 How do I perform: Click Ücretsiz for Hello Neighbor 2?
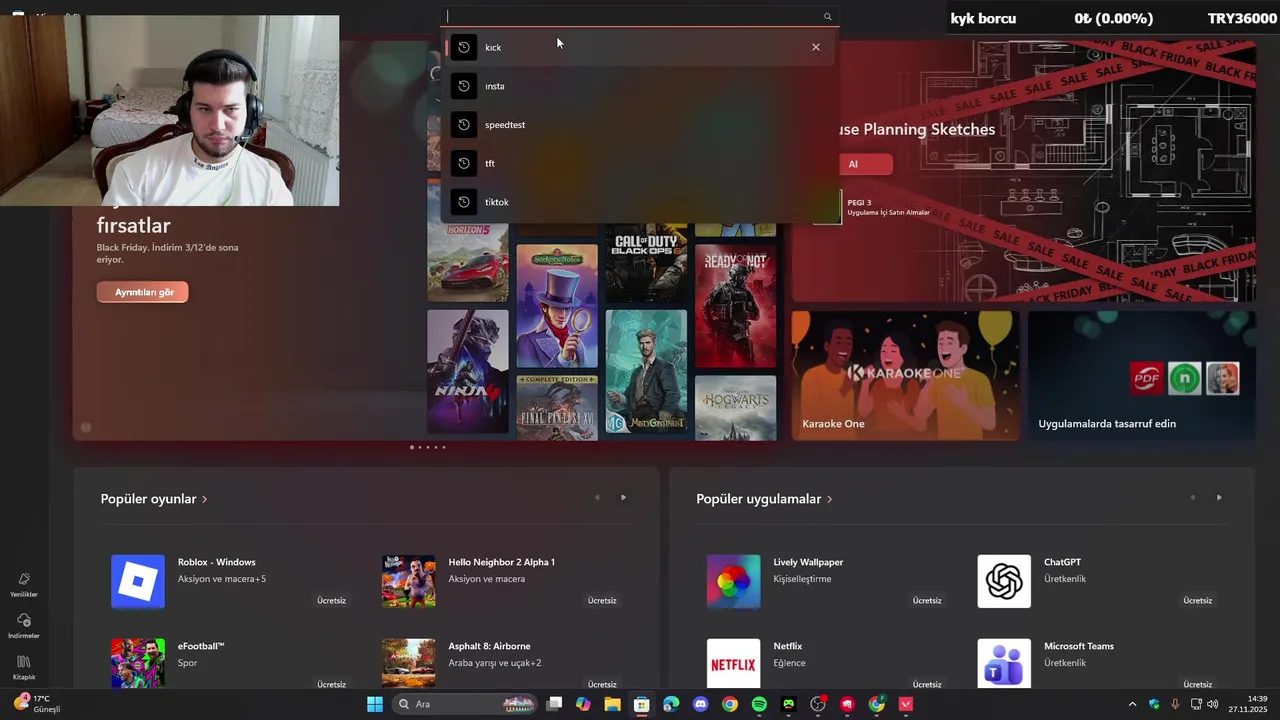click(602, 601)
